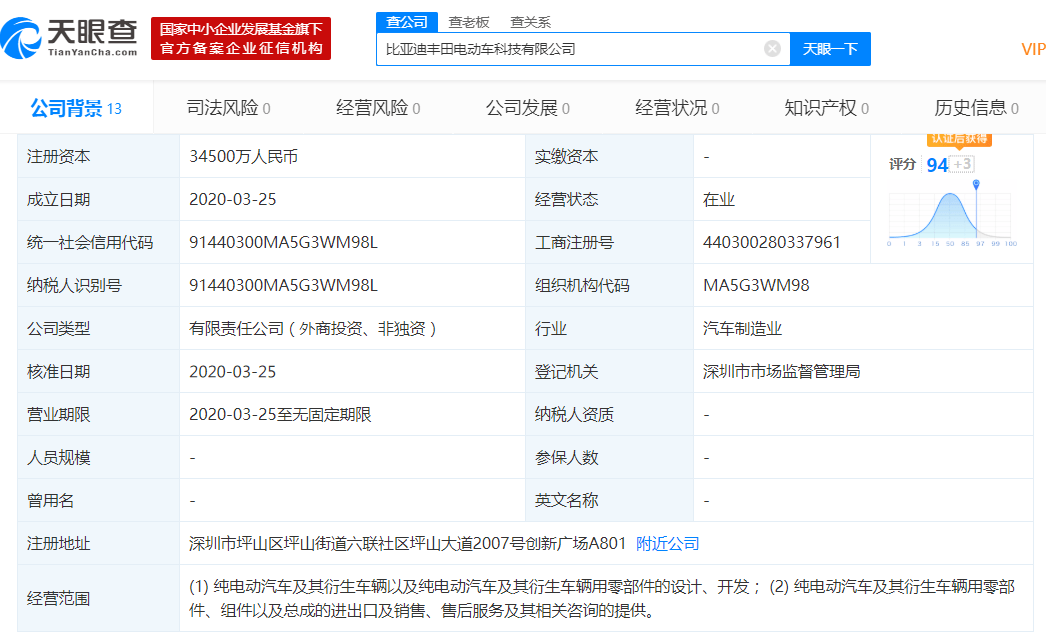This screenshot has width=1046, height=633.
Task: Select the 经营状态 value 在业
Action: click(x=718, y=199)
